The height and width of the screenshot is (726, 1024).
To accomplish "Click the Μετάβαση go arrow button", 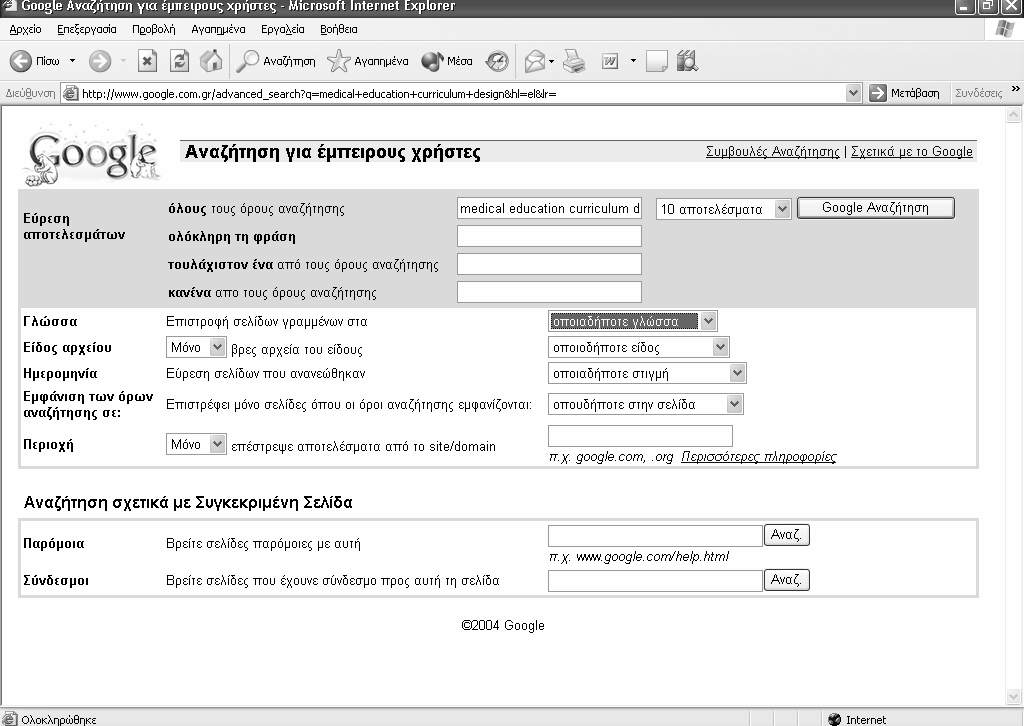I will pyautogui.click(x=904, y=93).
